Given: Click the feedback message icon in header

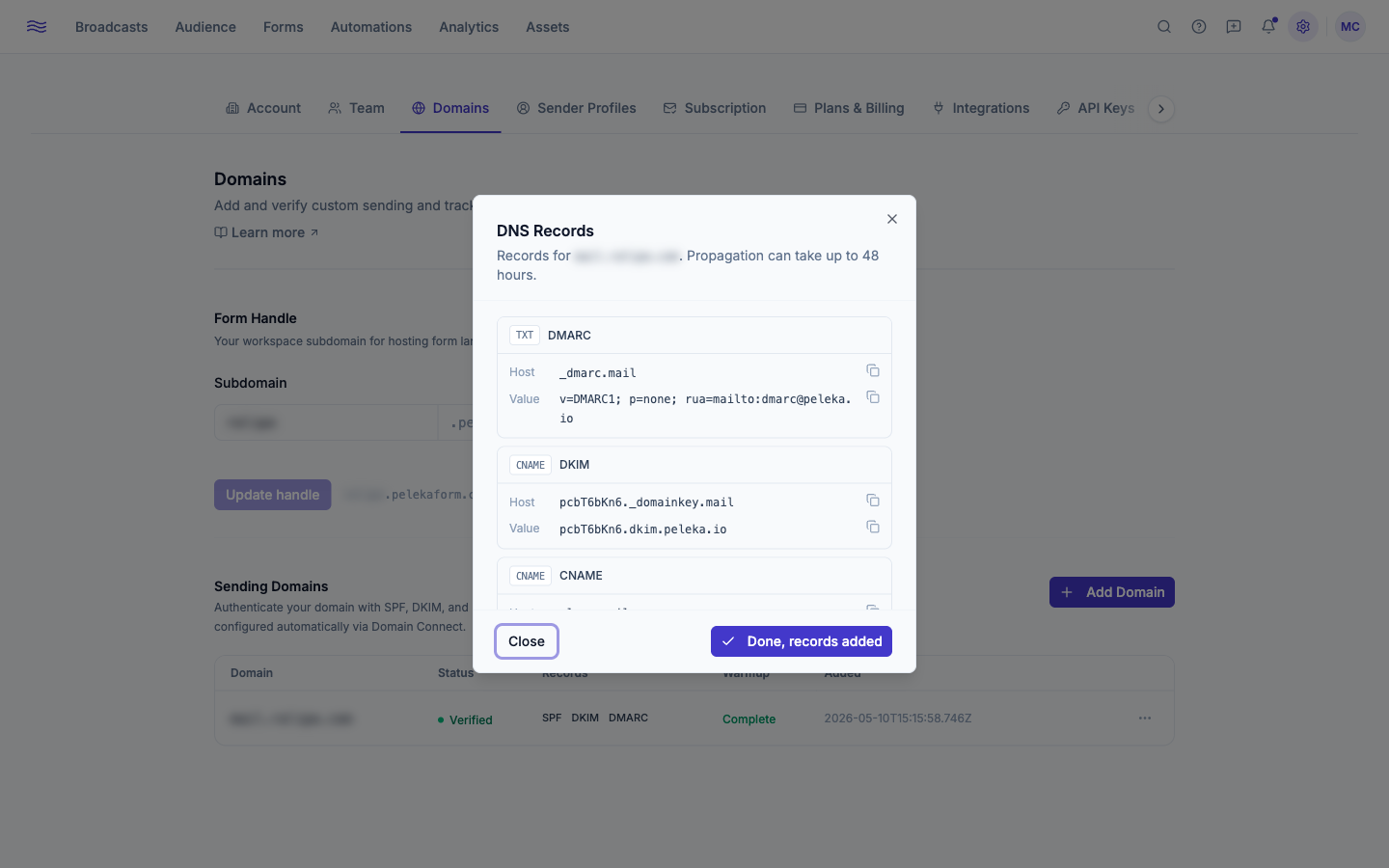Looking at the screenshot, I should pos(1234,27).
